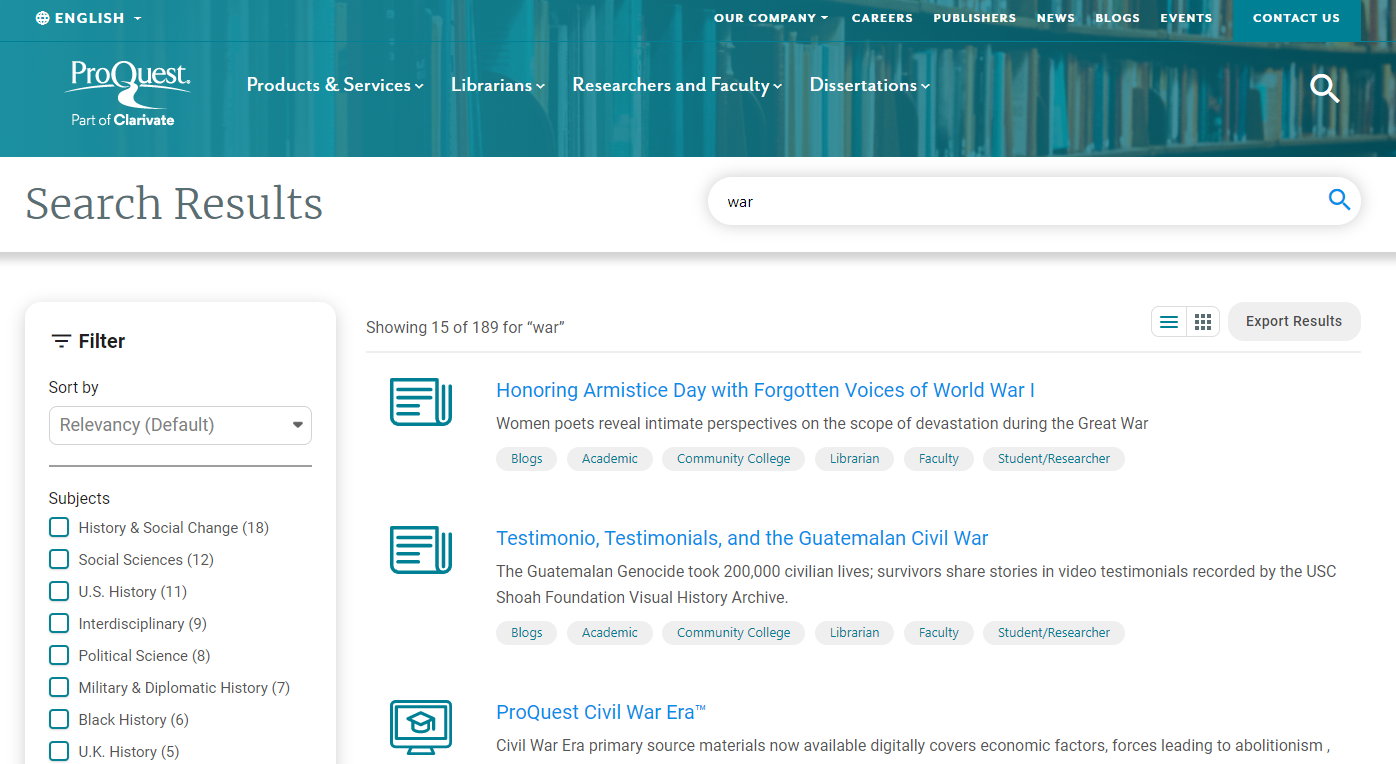The image size is (1396, 764).
Task: Click 'Part of Clarivate' text
Action: pyautogui.click(x=122, y=120)
